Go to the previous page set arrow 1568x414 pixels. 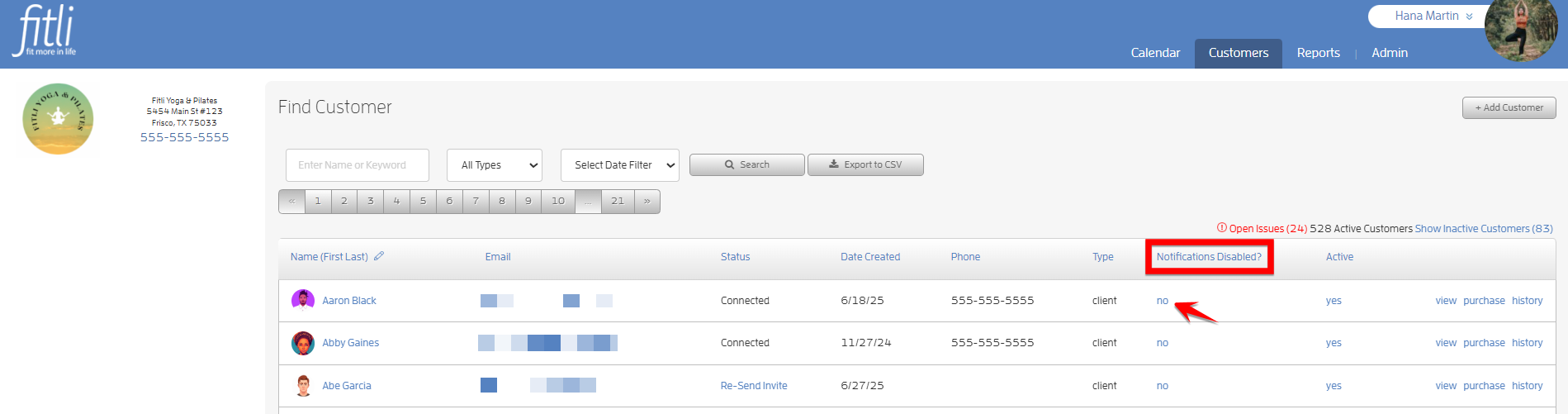291,201
